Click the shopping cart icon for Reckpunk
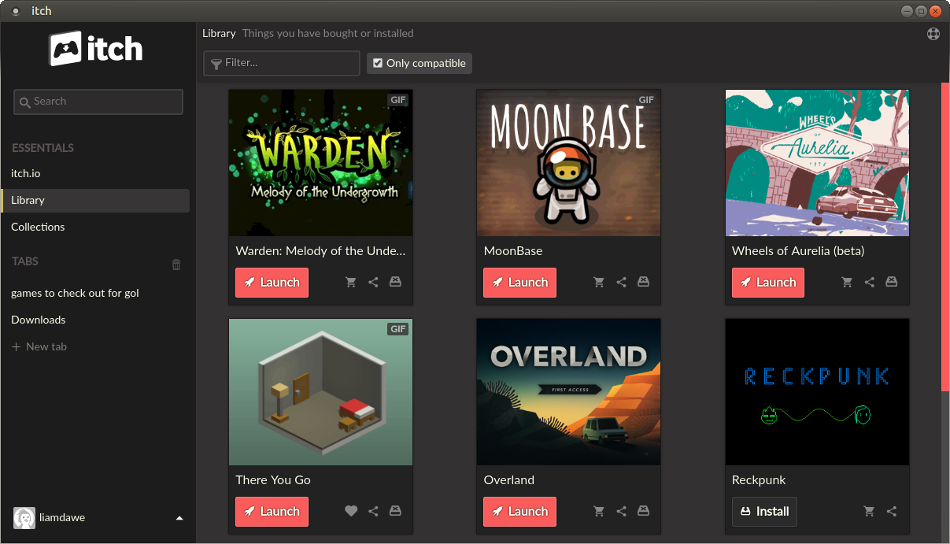This screenshot has height=544, width=950. (869, 511)
